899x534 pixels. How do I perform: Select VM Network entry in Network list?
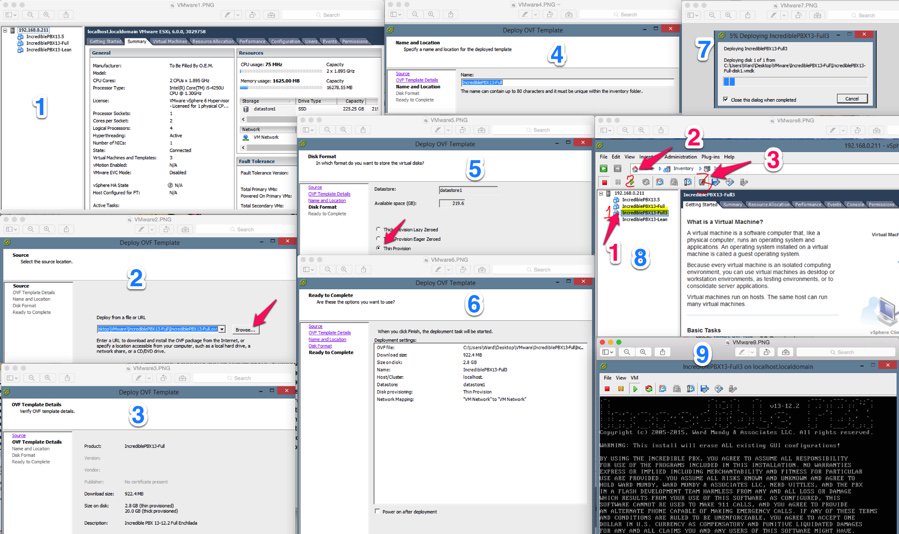pyautogui.click(x=266, y=137)
